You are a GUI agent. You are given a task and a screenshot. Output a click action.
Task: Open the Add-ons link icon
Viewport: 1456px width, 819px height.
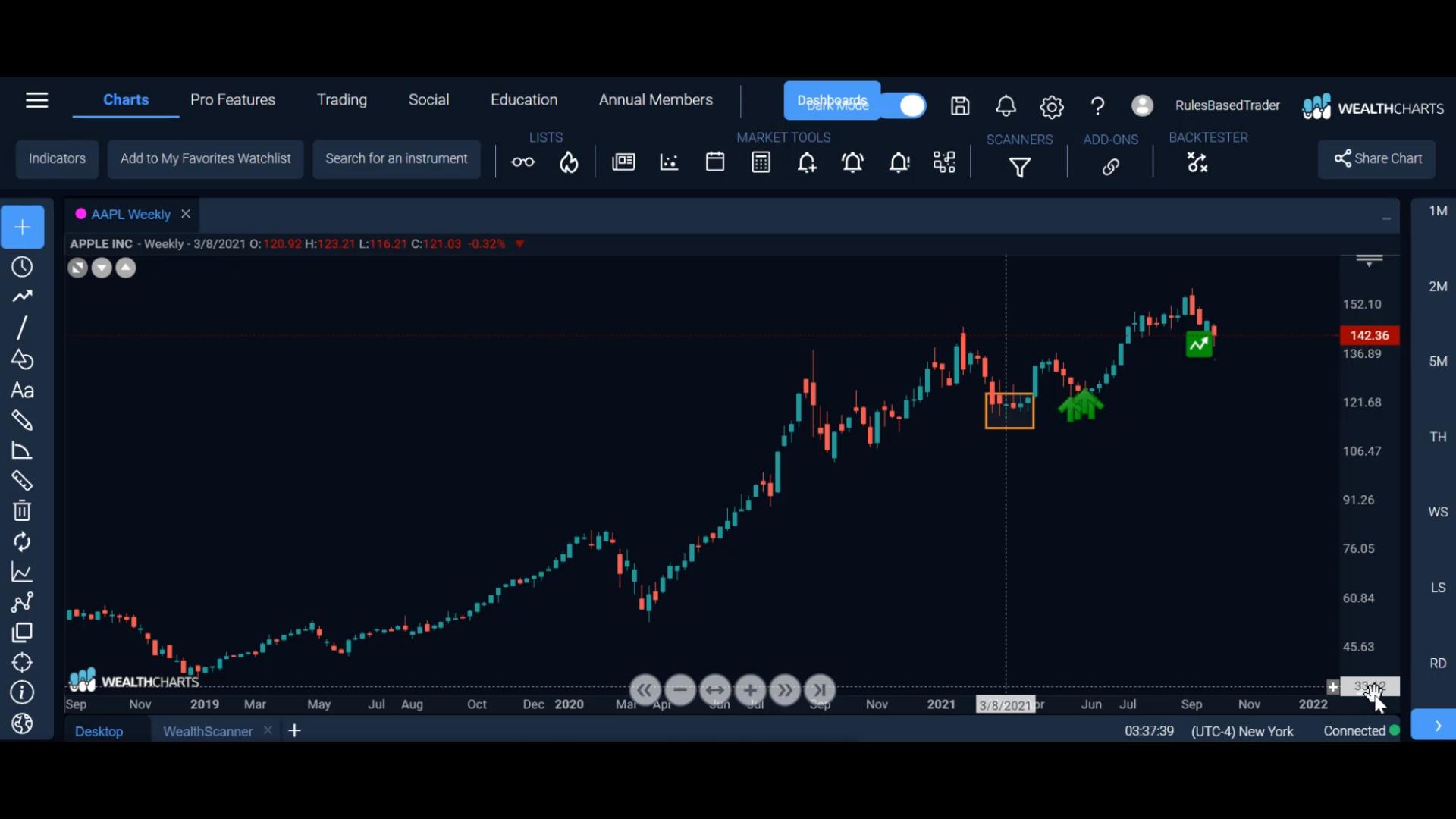[x=1111, y=167]
